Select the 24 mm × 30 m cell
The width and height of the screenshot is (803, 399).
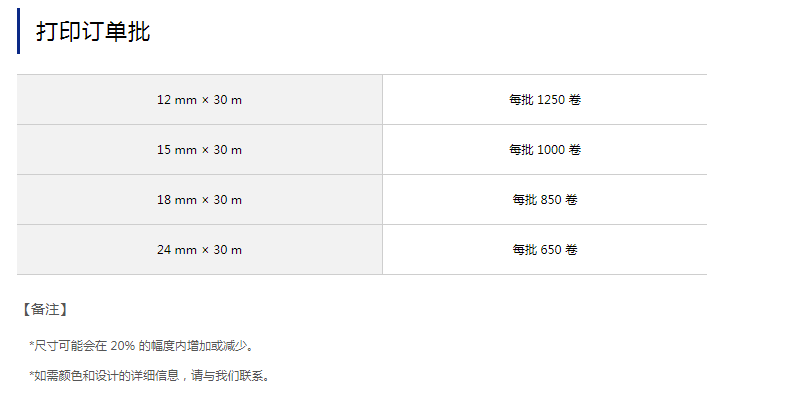199,249
